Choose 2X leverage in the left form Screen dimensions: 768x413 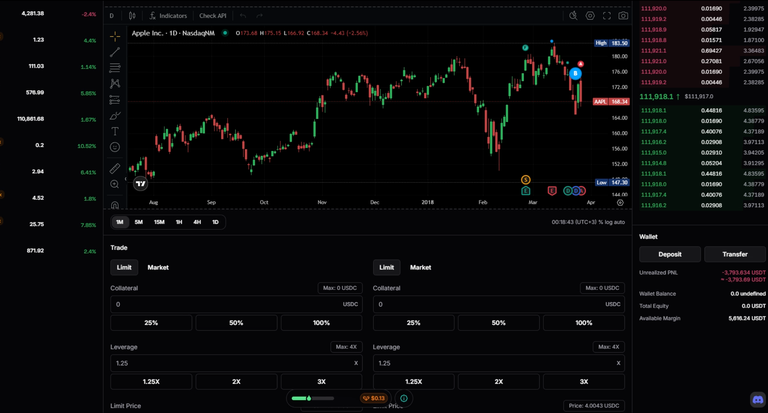[x=236, y=382]
